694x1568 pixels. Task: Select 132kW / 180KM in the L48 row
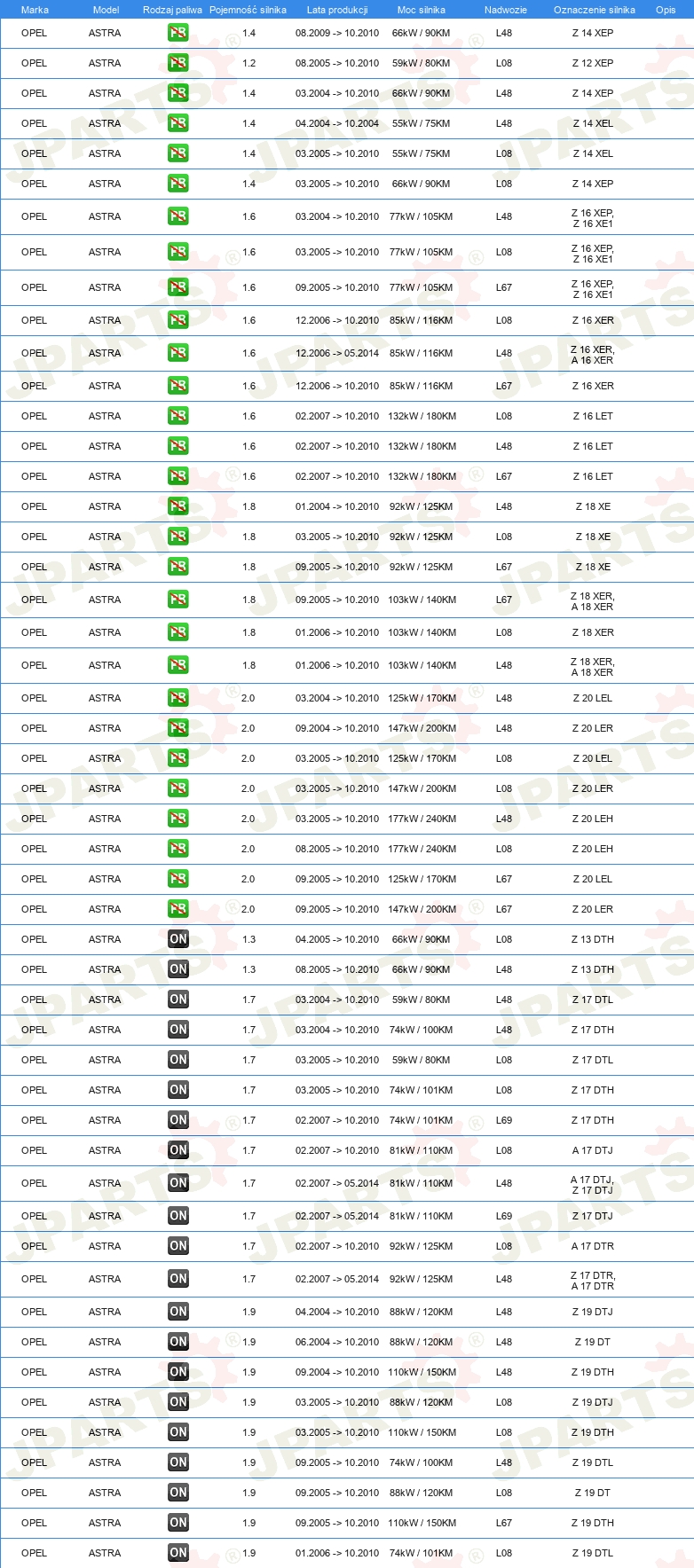pyautogui.click(x=422, y=446)
